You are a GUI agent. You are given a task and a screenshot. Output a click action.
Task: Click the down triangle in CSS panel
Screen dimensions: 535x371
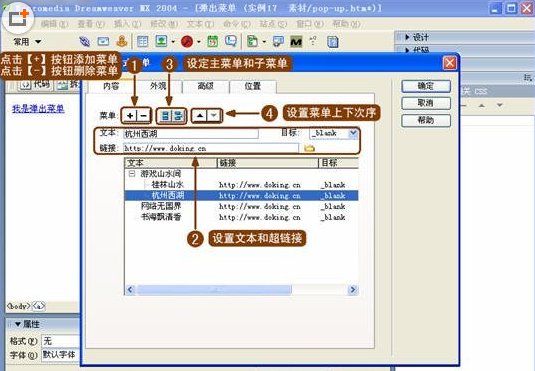click(x=500, y=105)
